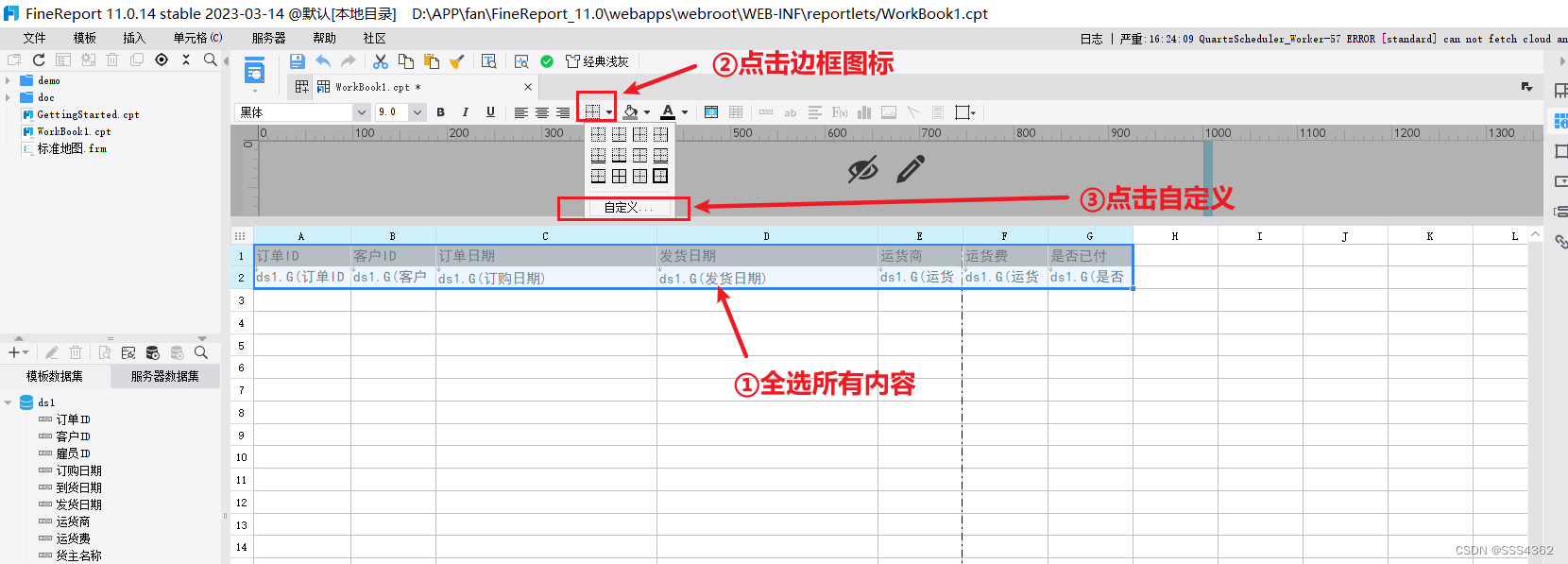Click the border icon in format toolbar
The image size is (1568, 564).
tap(592, 112)
